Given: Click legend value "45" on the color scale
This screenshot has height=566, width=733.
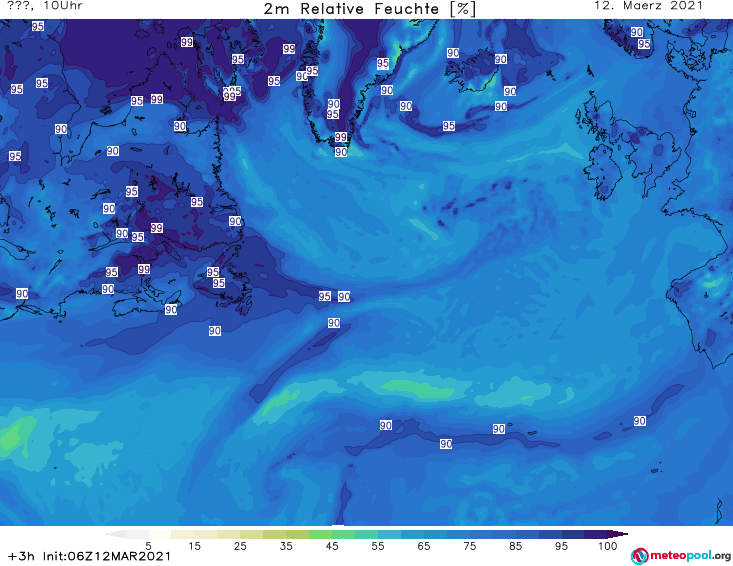Looking at the screenshot, I should pos(332,546).
